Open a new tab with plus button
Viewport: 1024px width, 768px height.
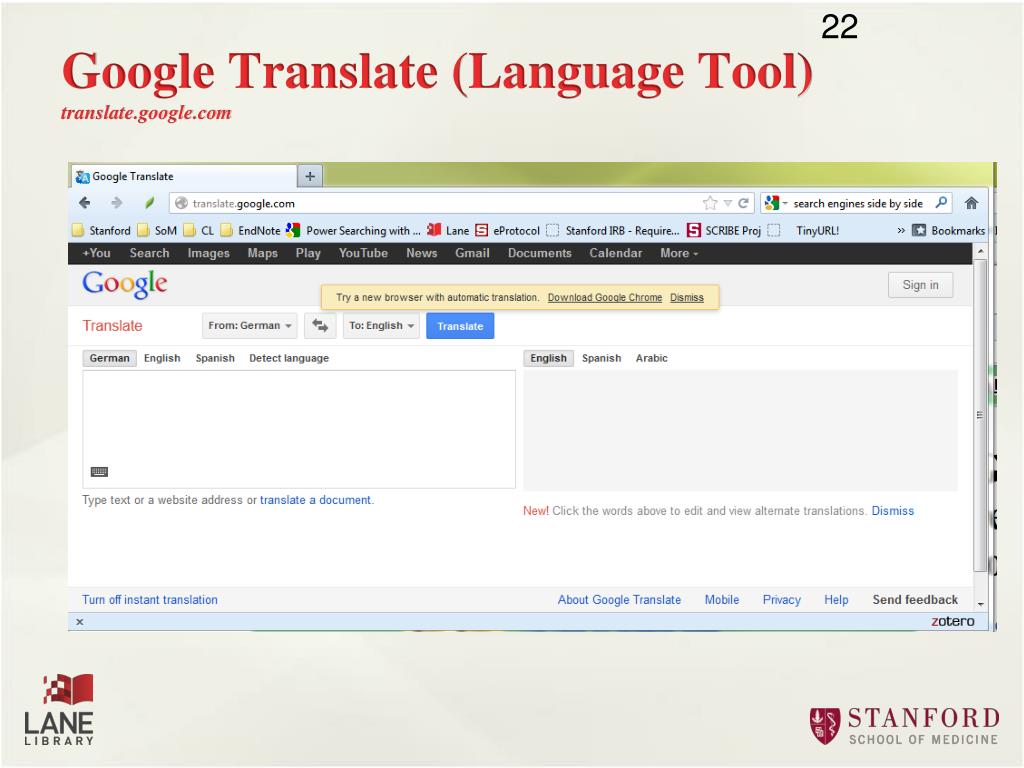tap(310, 176)
